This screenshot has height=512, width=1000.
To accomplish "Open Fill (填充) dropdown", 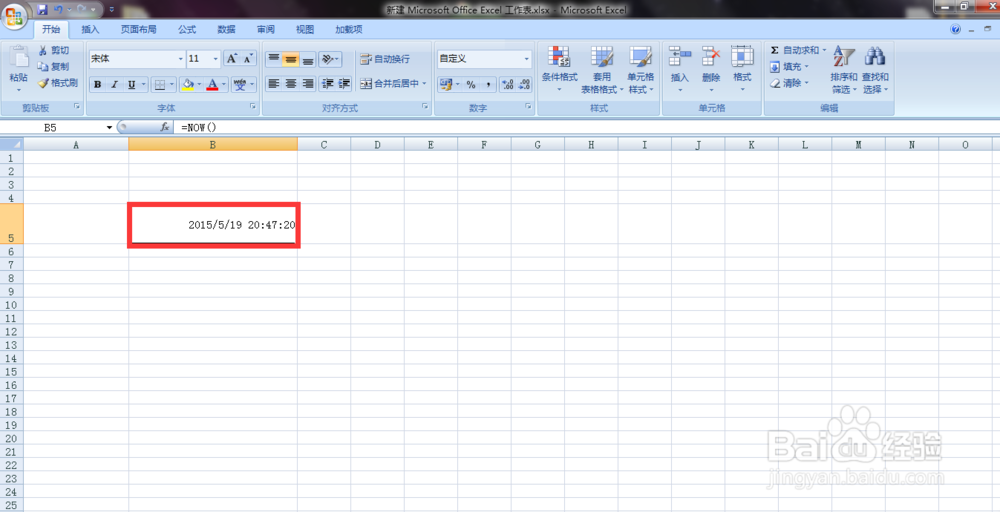I will pos(790,66).
